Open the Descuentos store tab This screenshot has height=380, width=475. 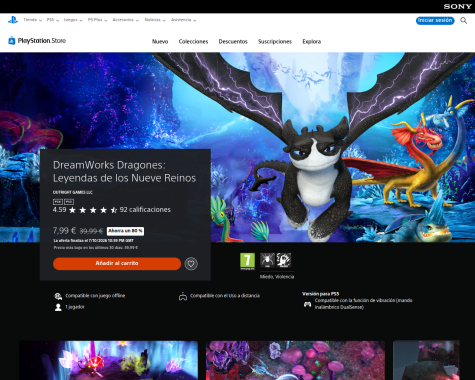click(233, 42)
